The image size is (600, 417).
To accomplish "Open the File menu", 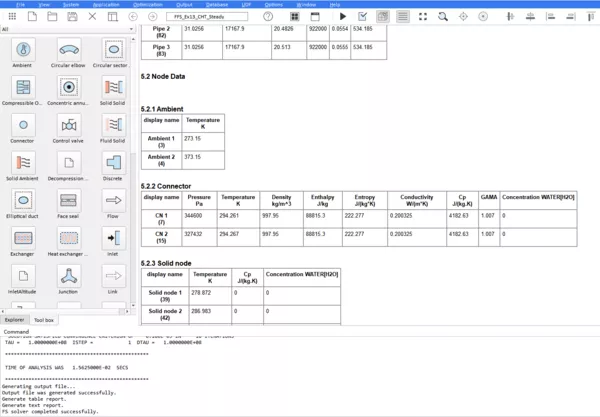I will click(x=20, y=5).
